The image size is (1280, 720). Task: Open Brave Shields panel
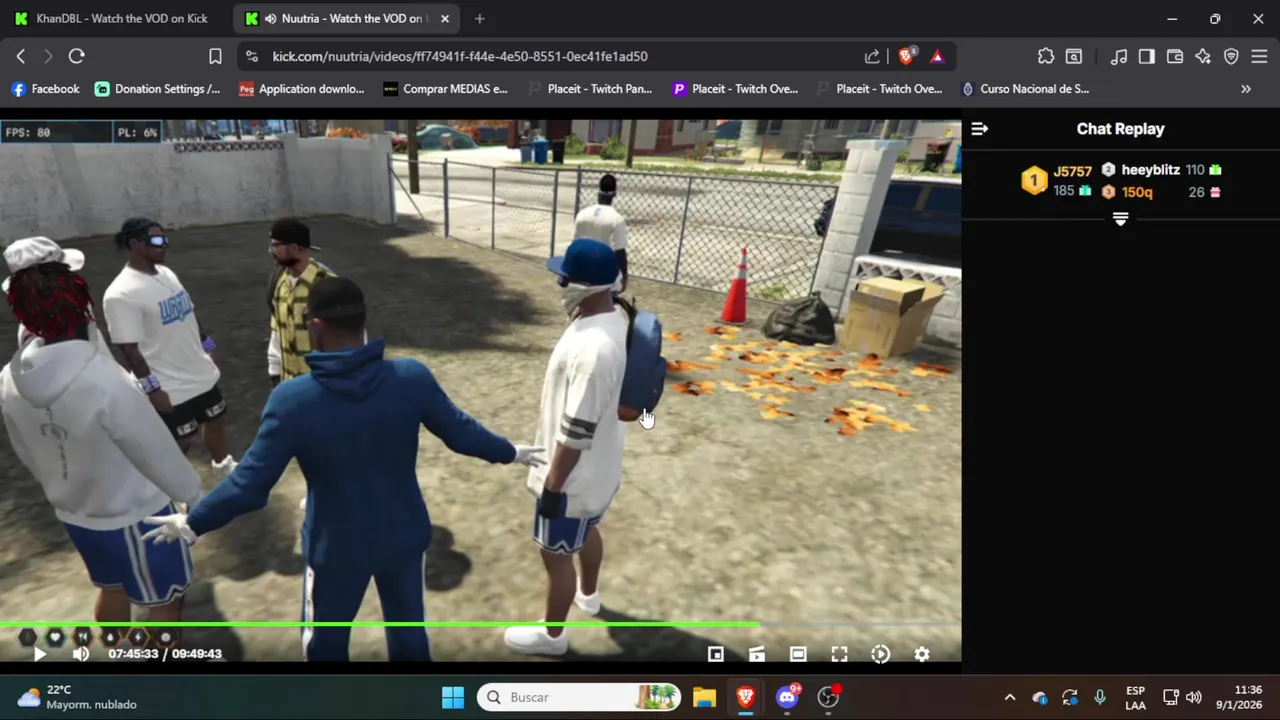pyautogui.click(x=906, y=57)
